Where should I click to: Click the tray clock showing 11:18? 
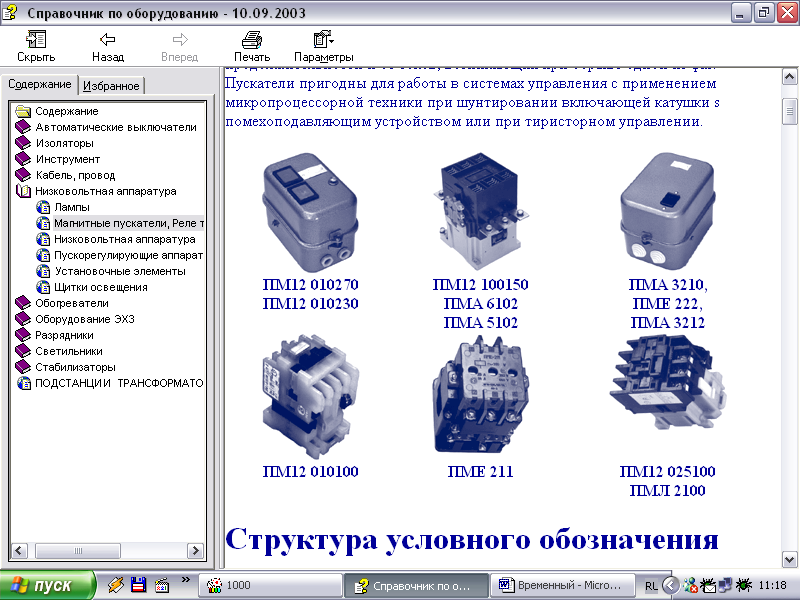(x=772, y=585)
